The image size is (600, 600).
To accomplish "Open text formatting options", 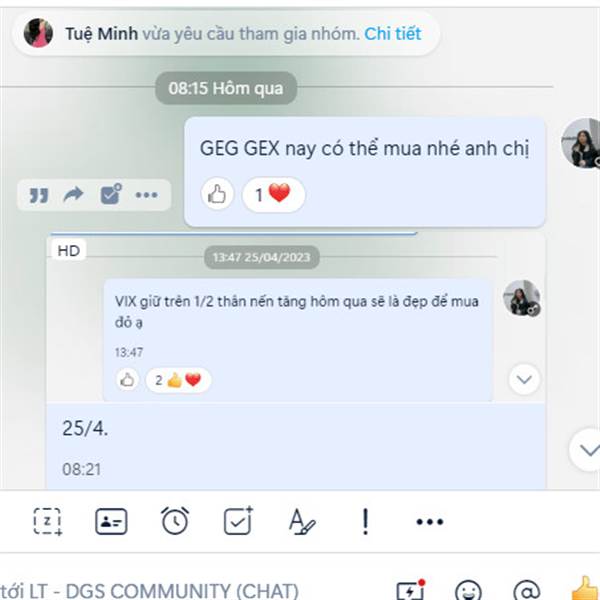I will (x=302, y=521).
